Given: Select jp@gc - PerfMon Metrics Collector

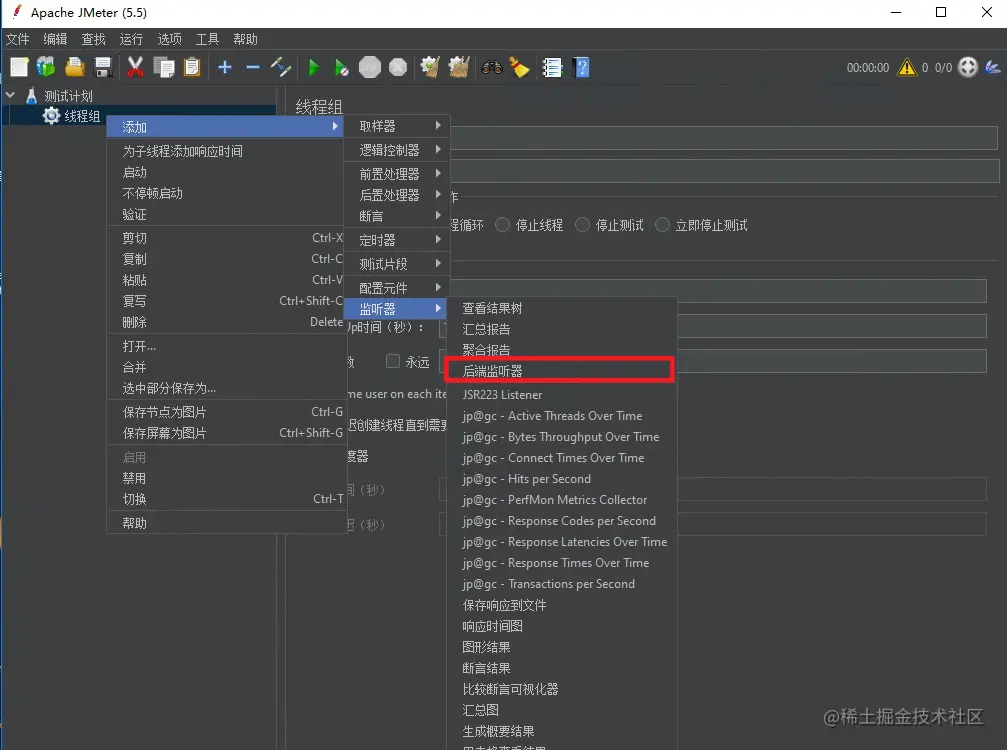Looking at the screenshot, I should [x=562, y=500].
